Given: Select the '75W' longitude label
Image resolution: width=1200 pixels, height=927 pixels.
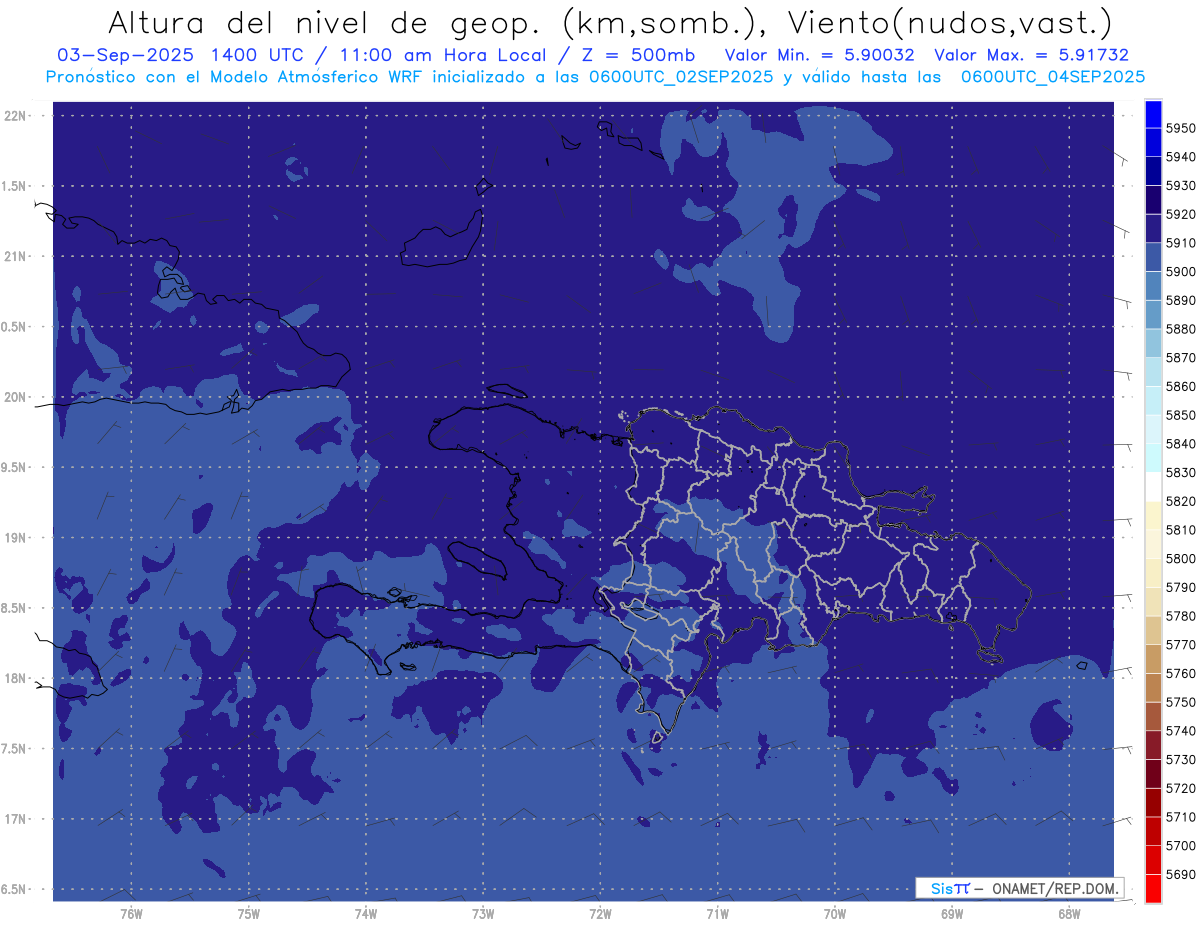Looking at the screenshot, I should click(x=249, y=915).
